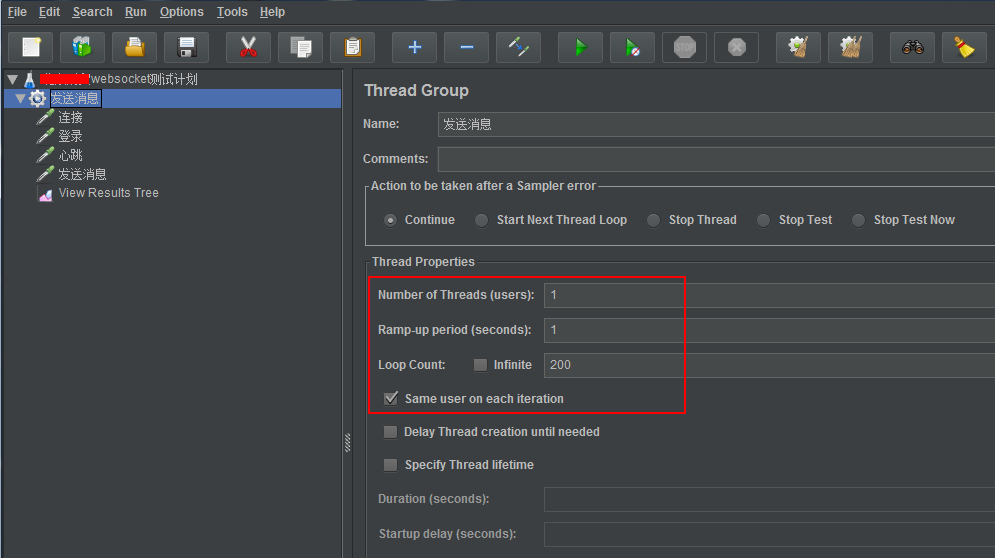Click the Clear all broom icons
This screenshot has height=558, width=995.
[850, 47]
